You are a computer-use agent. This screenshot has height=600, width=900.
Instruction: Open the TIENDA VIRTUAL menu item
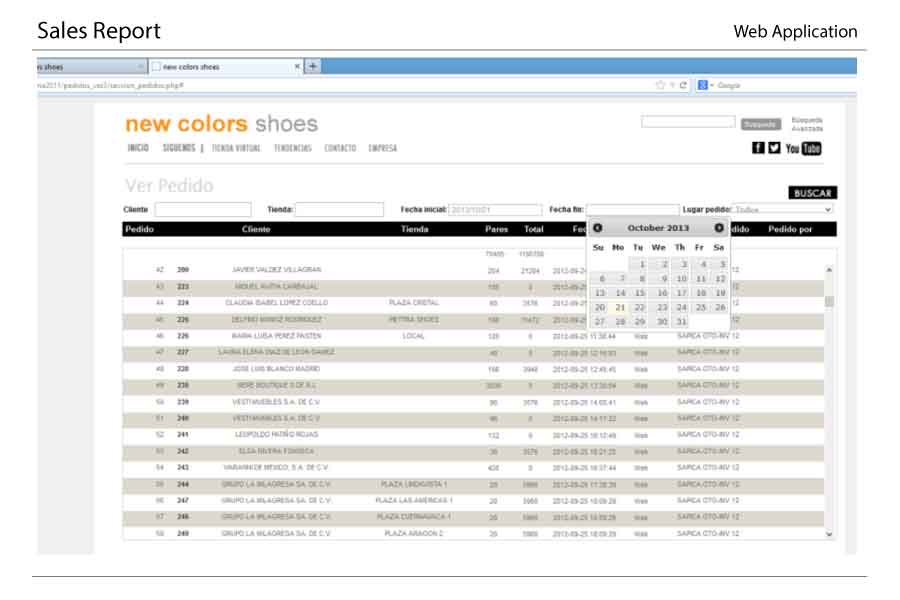(236, 148)
